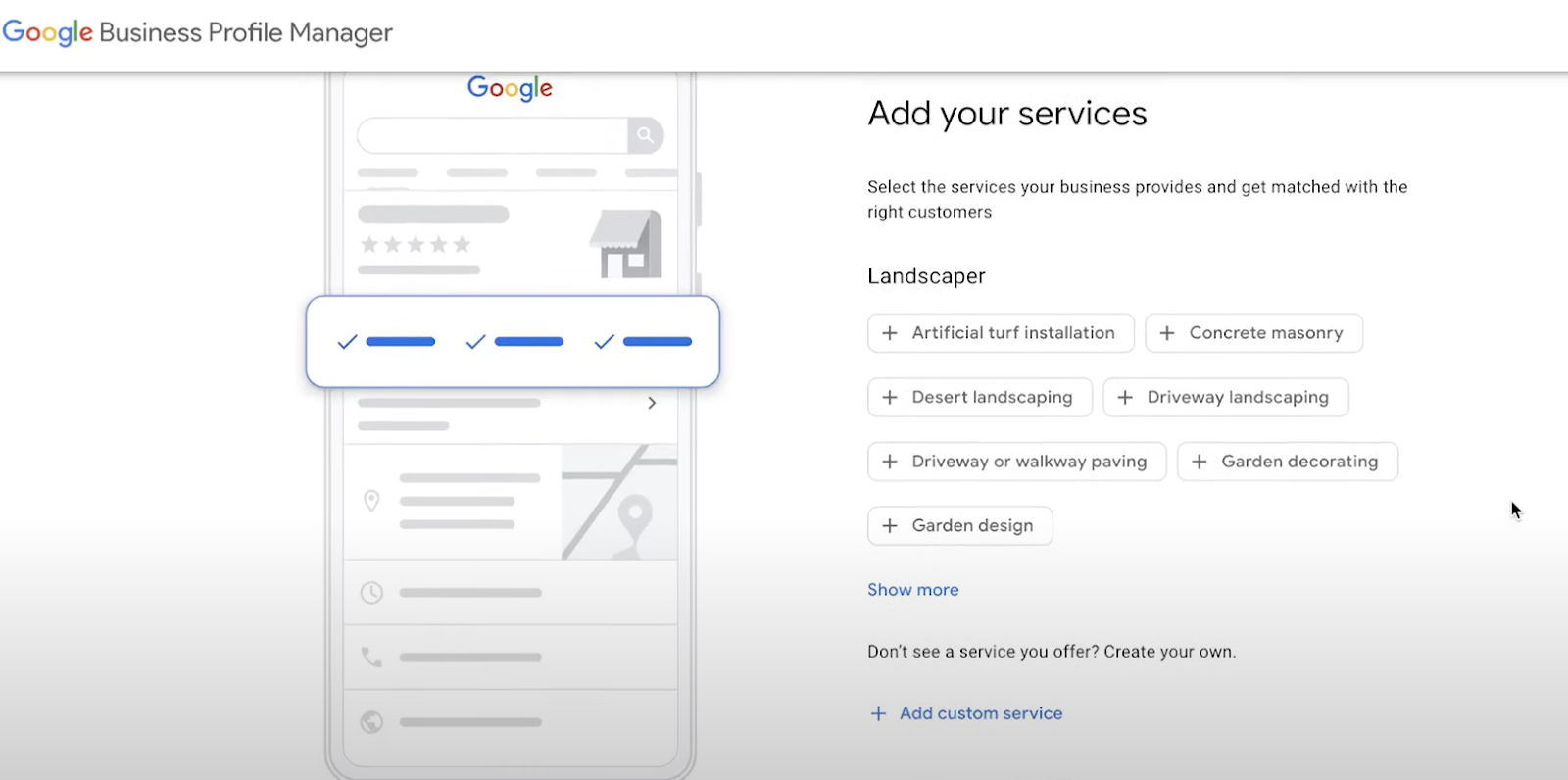
Task: Click the storefront icon in phone illustration
Action: pos(626,244)
